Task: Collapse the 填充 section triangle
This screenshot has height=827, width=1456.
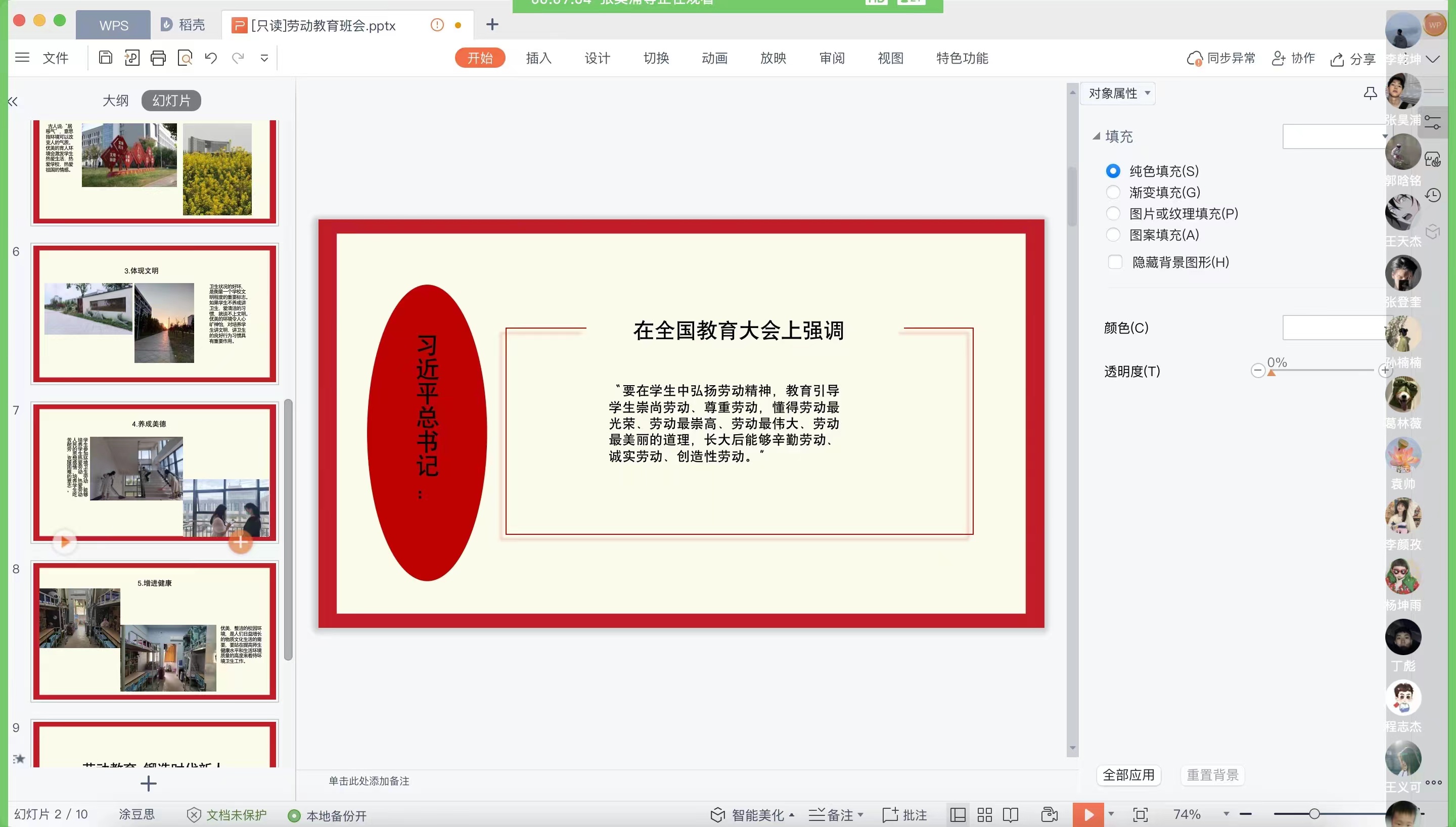Action: (x=1096, y=136)
